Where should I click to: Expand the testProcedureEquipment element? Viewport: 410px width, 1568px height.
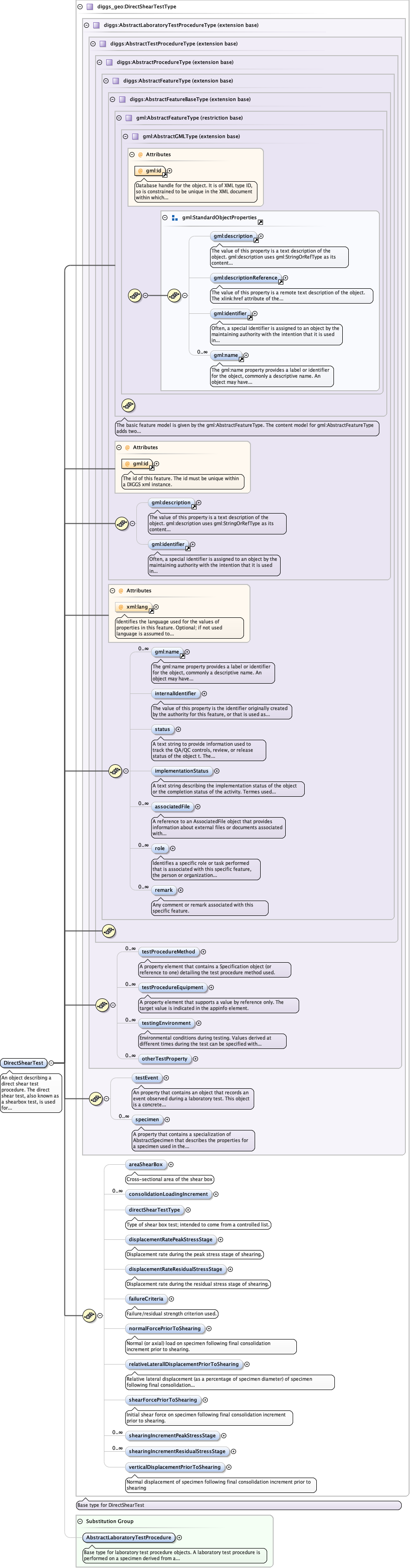211,987
